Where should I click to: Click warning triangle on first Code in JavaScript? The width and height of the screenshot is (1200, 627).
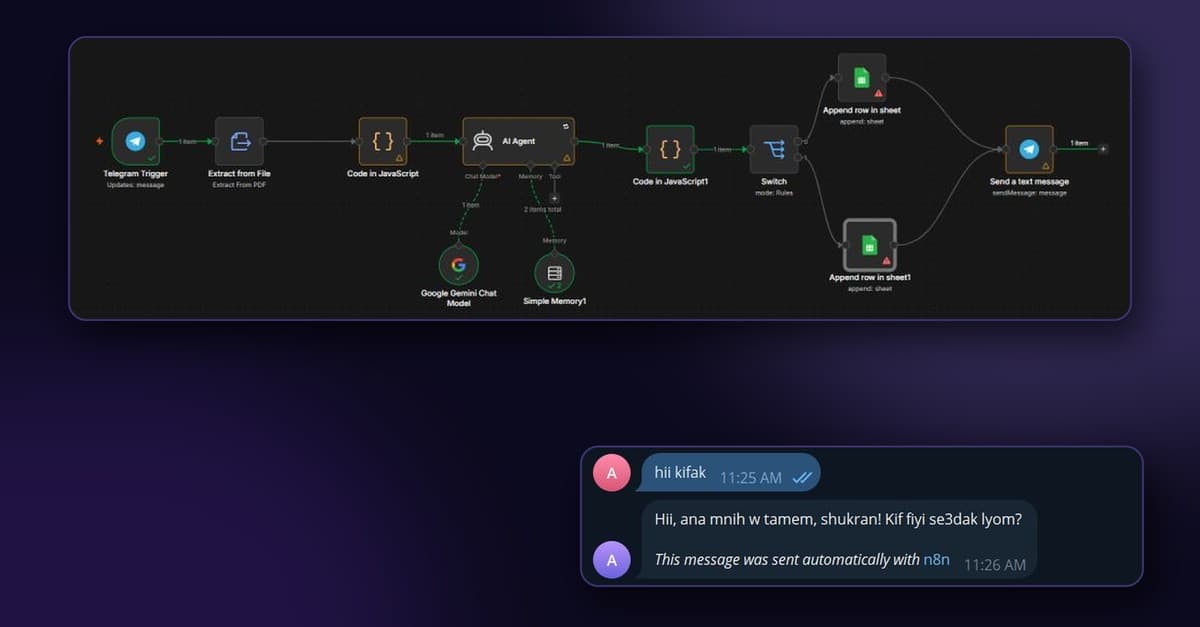coord(400,158)
